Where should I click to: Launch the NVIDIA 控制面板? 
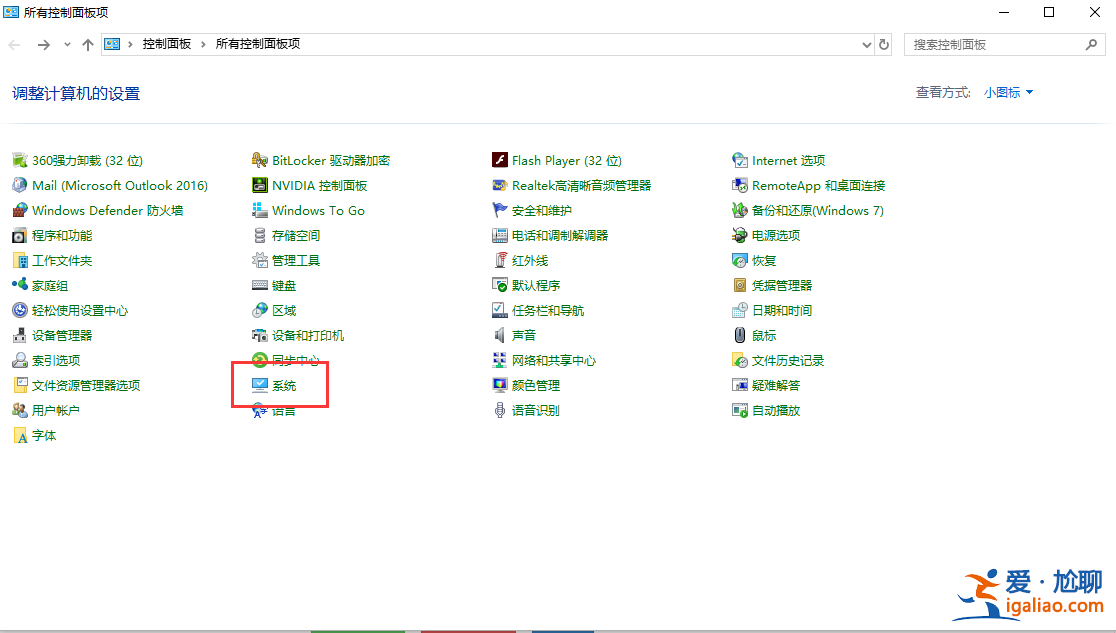315,185
